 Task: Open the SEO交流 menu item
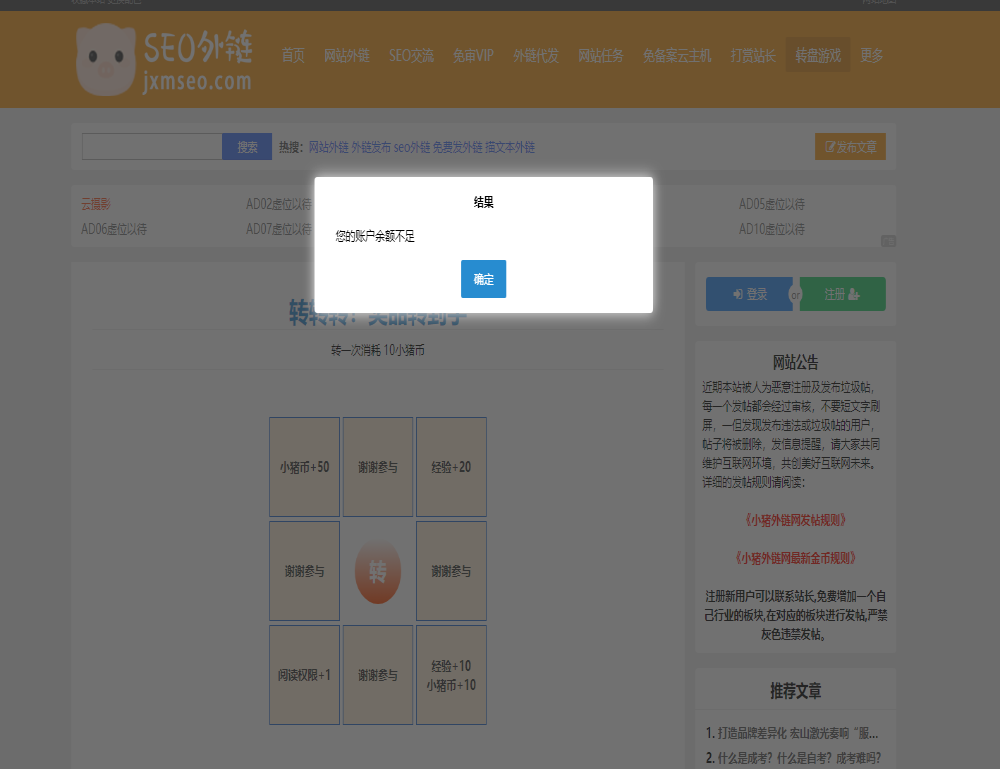pyautogui.click(x=411, y=55)
